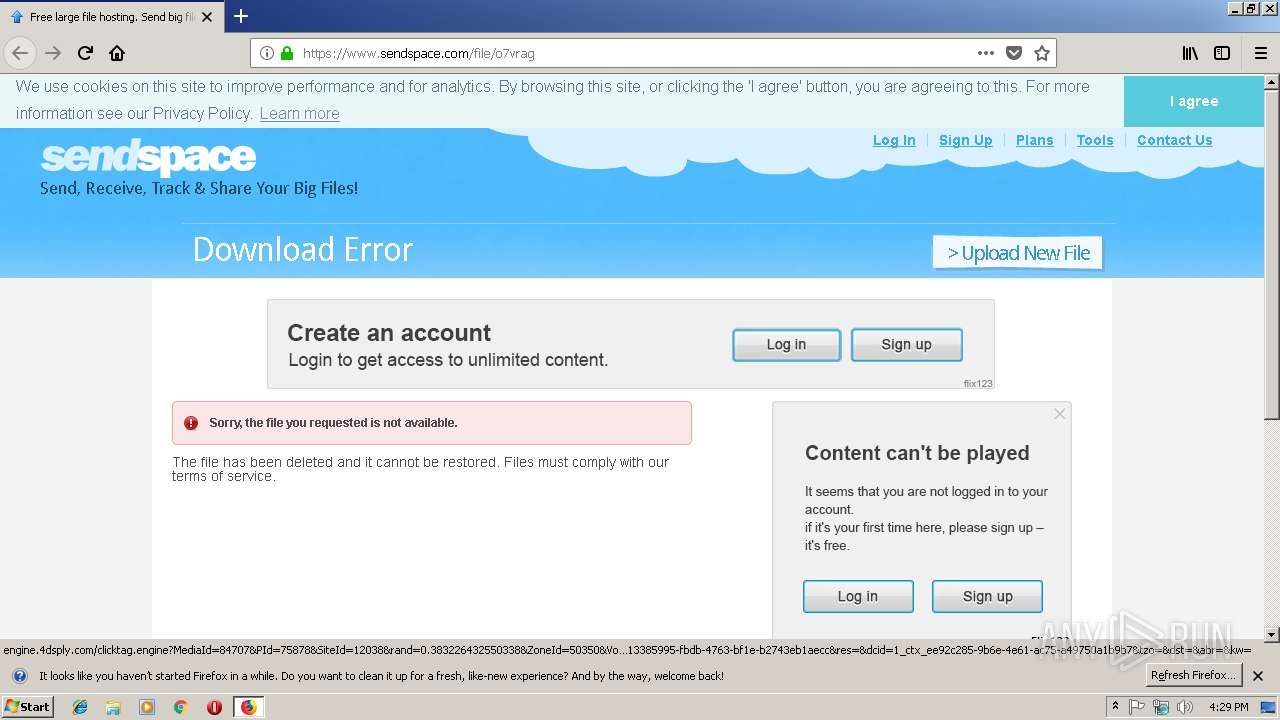Click Sign up in Create an account banner
Image resolution: width=1280 pixels, height=720 pixels.
click(906, 344)
